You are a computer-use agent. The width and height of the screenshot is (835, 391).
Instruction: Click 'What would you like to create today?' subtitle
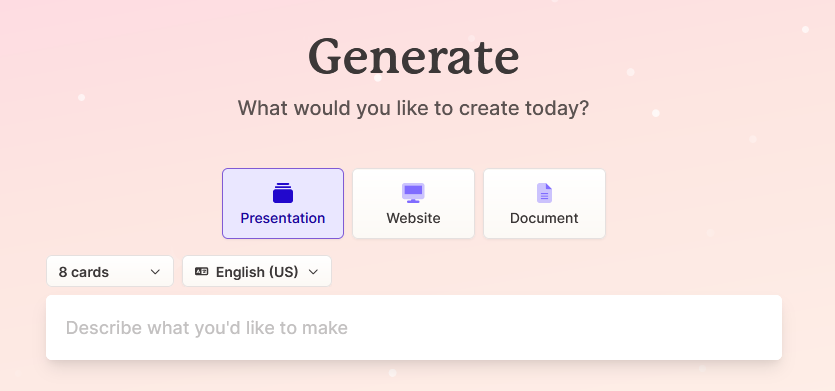[x=413, y=108]
